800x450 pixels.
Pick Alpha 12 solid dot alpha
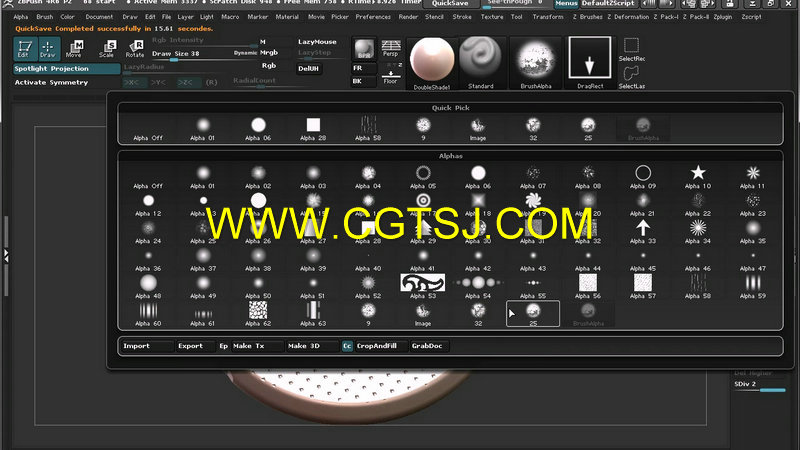point(148,204)
